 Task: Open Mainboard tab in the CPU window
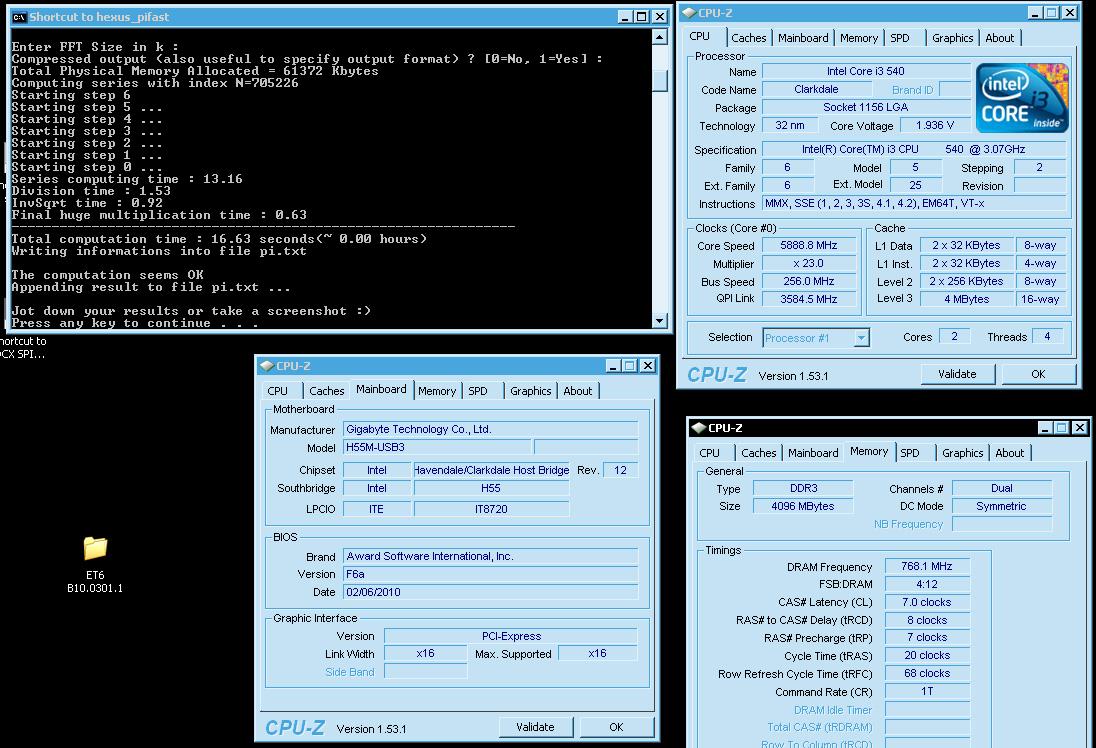tap(803, 38)
